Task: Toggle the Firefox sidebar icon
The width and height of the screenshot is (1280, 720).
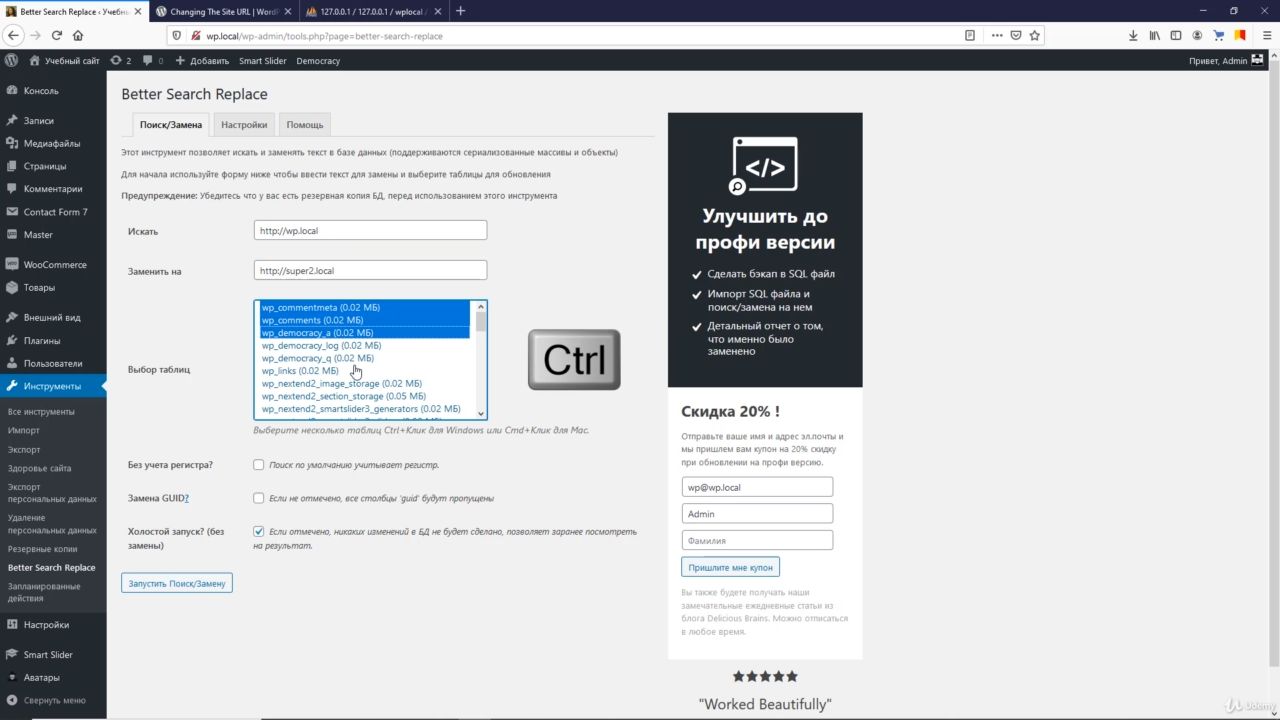Action: coord(1176,35)
